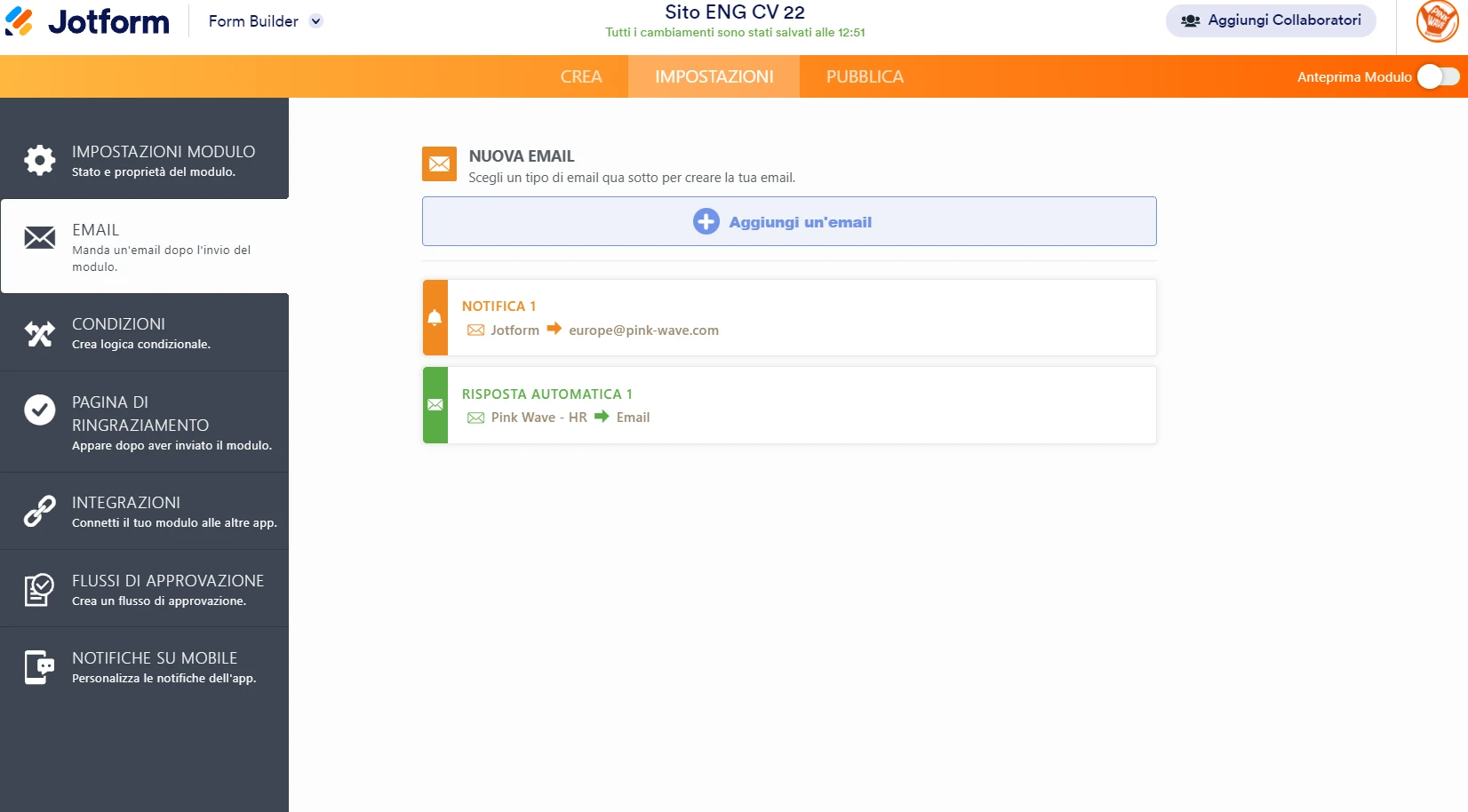This screenshot has width=1468, height=812.
Task: Click the Integrazioni link icon
Action: [x=39, y=511]
